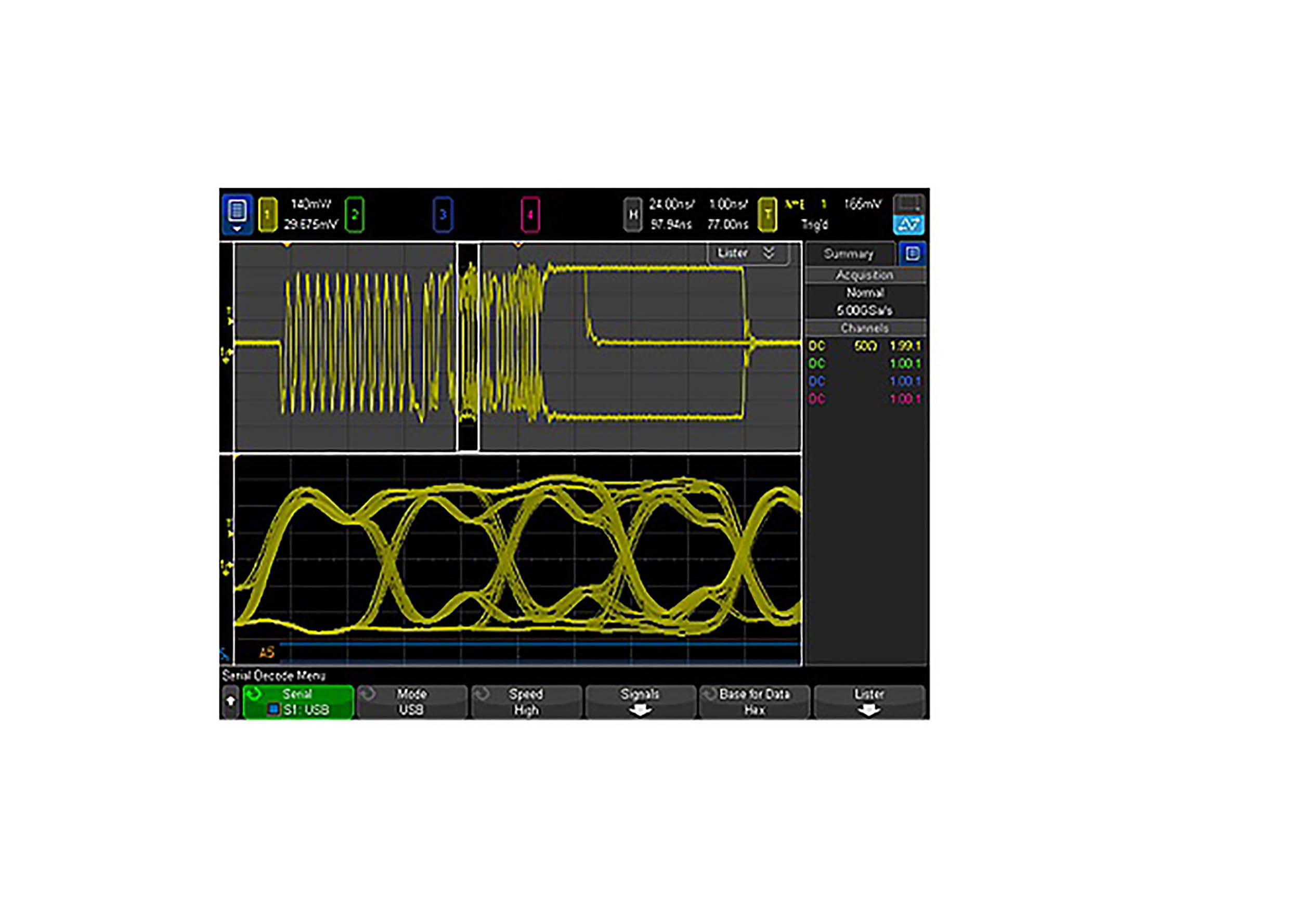
Task: Click the 166mV trigger level value
Action: 863,204
